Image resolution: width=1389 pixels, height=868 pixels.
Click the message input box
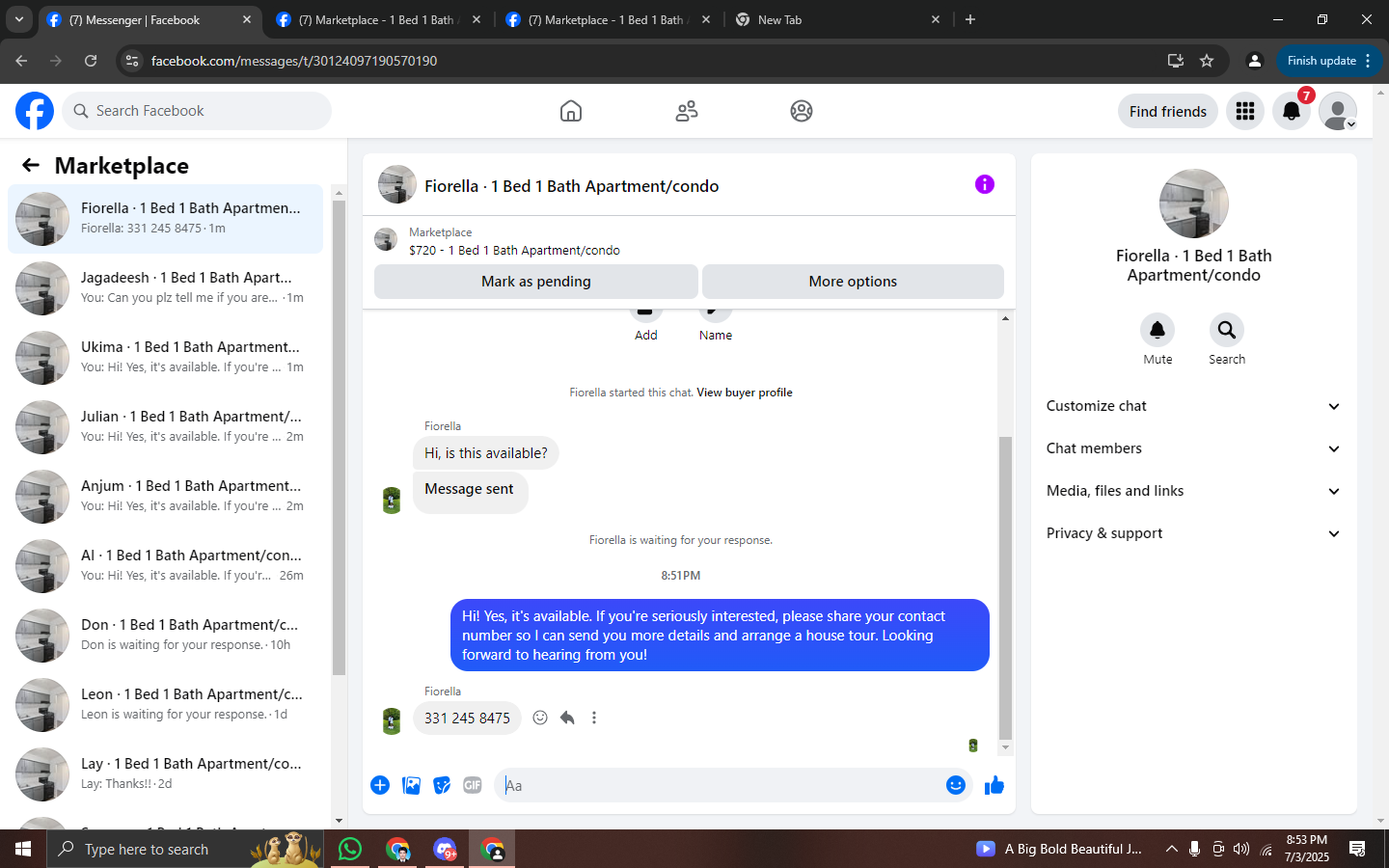point(719,785)
